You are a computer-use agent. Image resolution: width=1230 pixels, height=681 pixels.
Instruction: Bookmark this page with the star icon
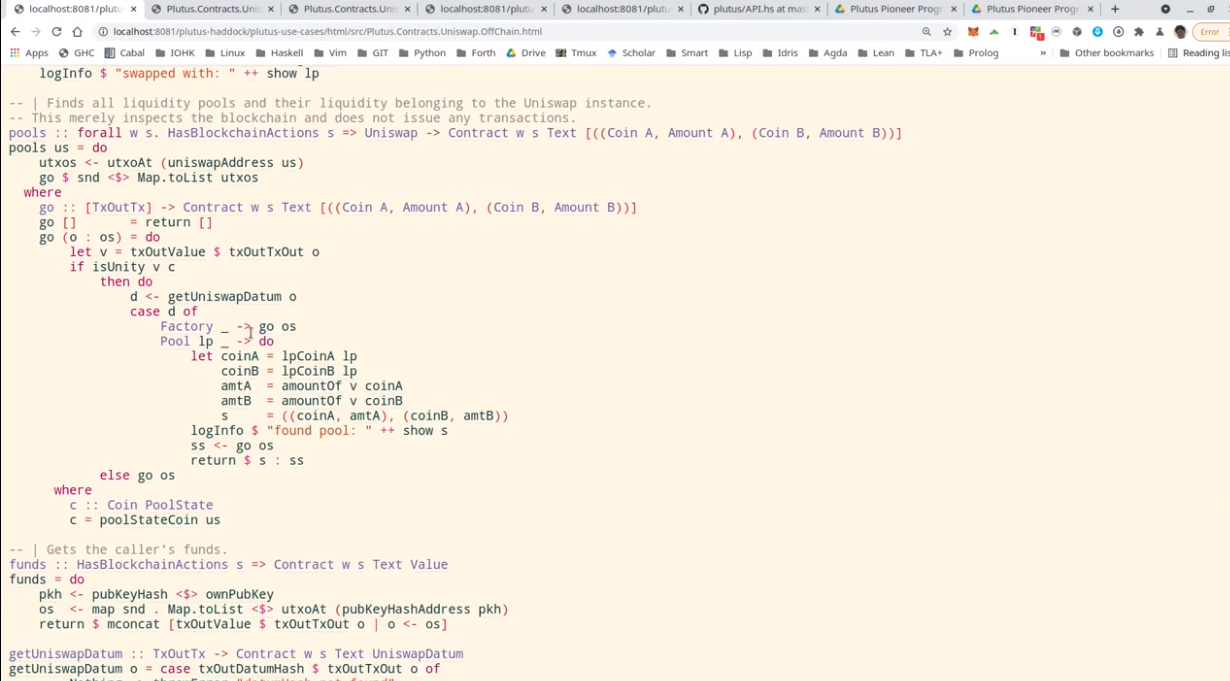pyautogui.click(x=947, y=32)
